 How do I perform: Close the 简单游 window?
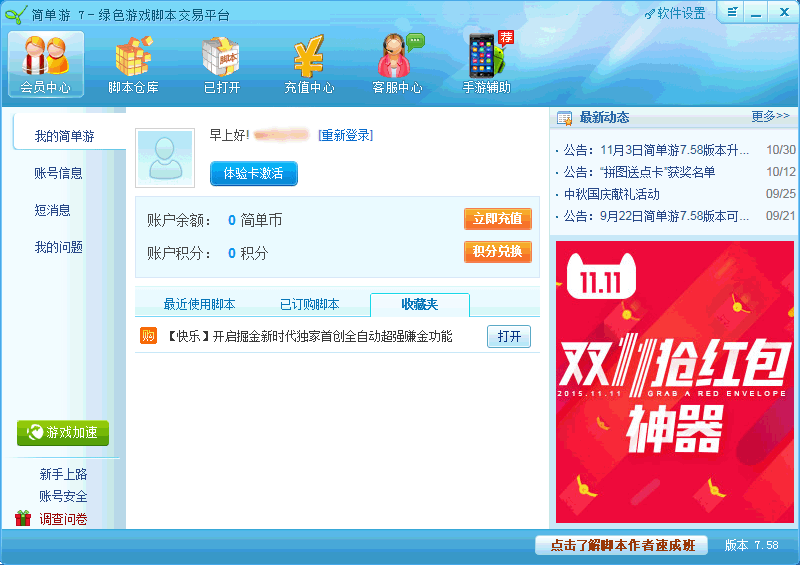click(x=784, y=12)
